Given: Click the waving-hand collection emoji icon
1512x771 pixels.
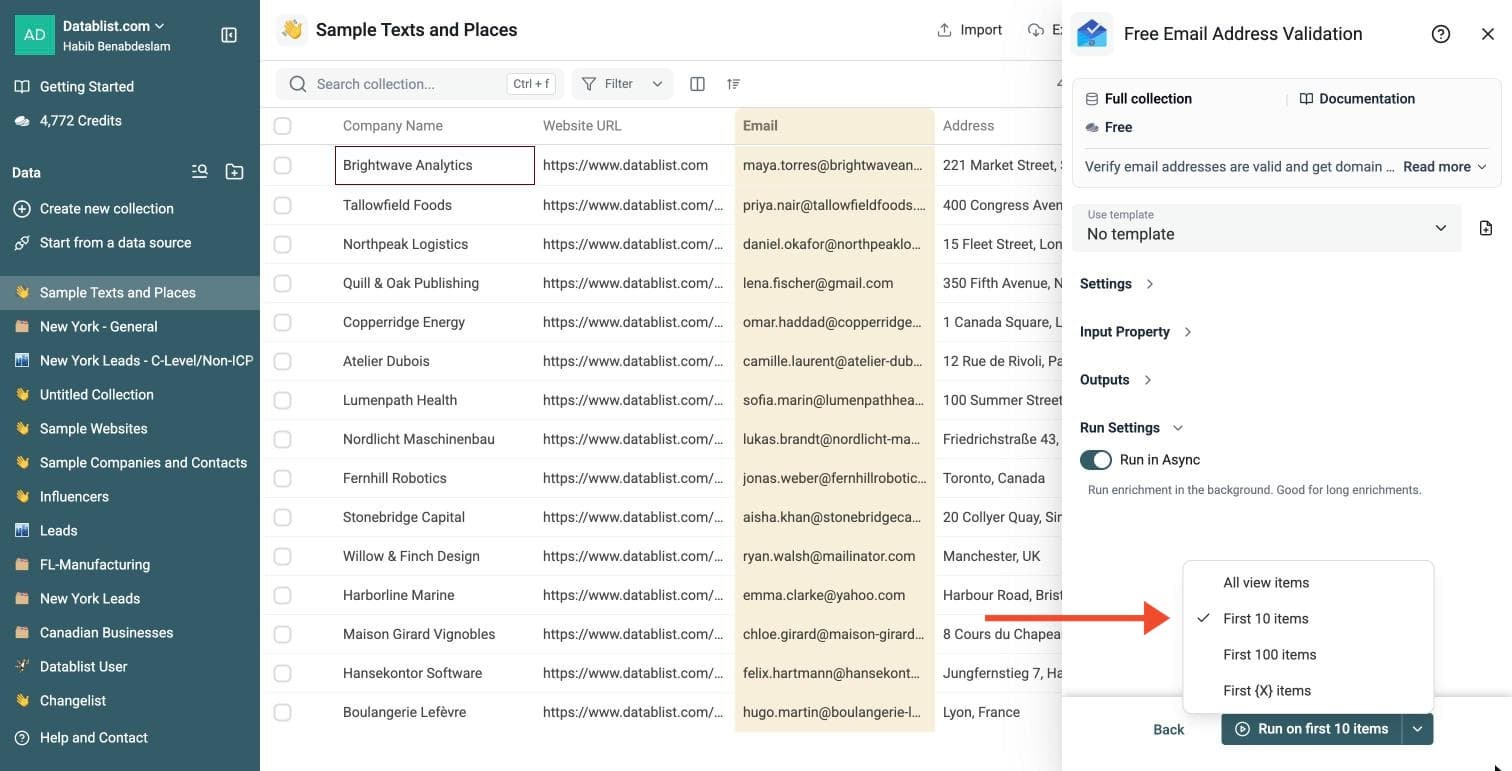Looking at the screenshot, I should tap(292, 30).
